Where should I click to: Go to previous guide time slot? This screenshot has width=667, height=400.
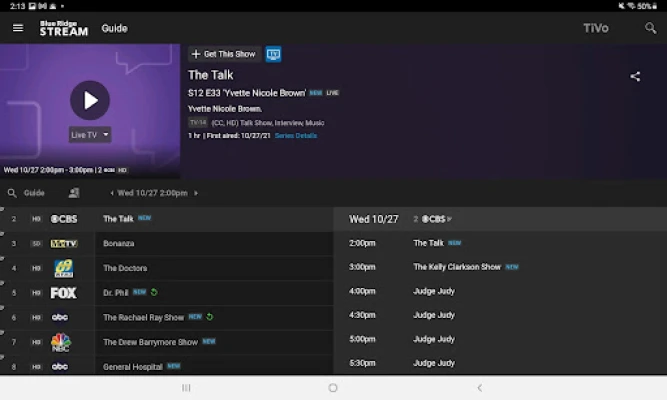[x=112, y=193]
